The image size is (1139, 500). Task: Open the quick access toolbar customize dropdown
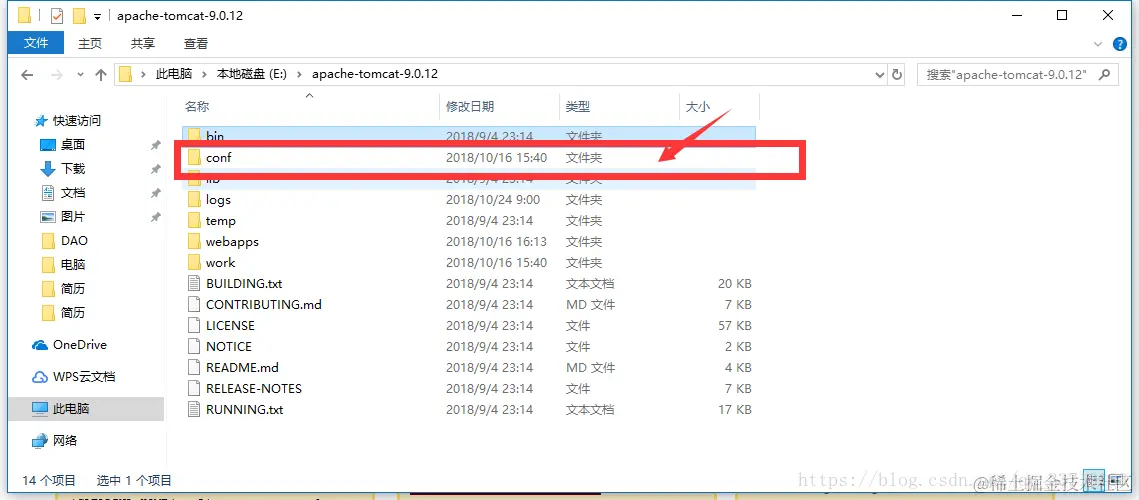pyautogui.click(x=97, y=16)
